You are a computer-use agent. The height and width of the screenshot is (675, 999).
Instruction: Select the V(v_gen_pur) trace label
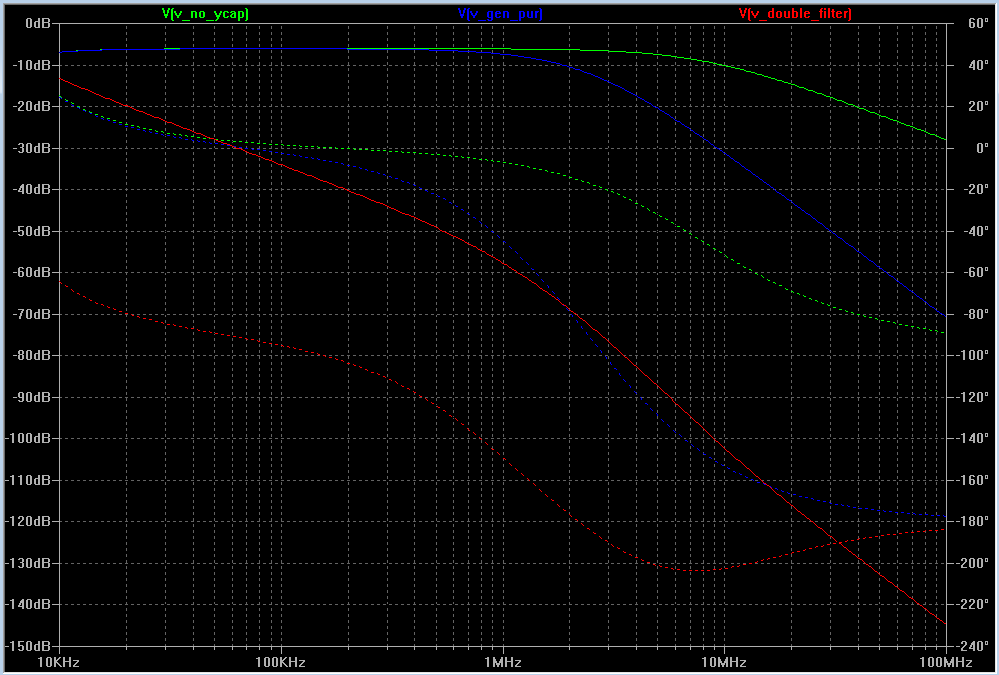[500, 13]
